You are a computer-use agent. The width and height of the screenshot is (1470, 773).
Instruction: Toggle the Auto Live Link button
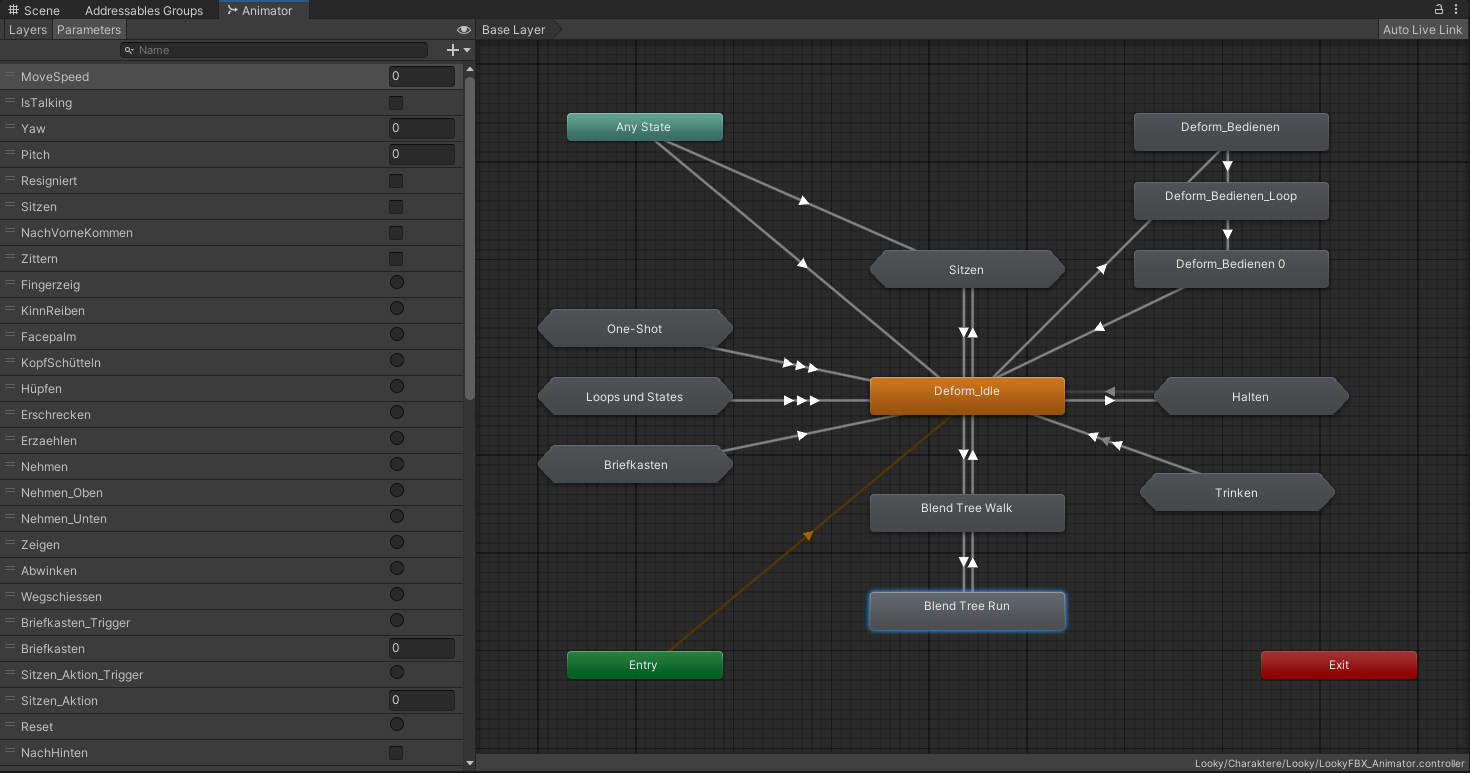[1422, 30]
